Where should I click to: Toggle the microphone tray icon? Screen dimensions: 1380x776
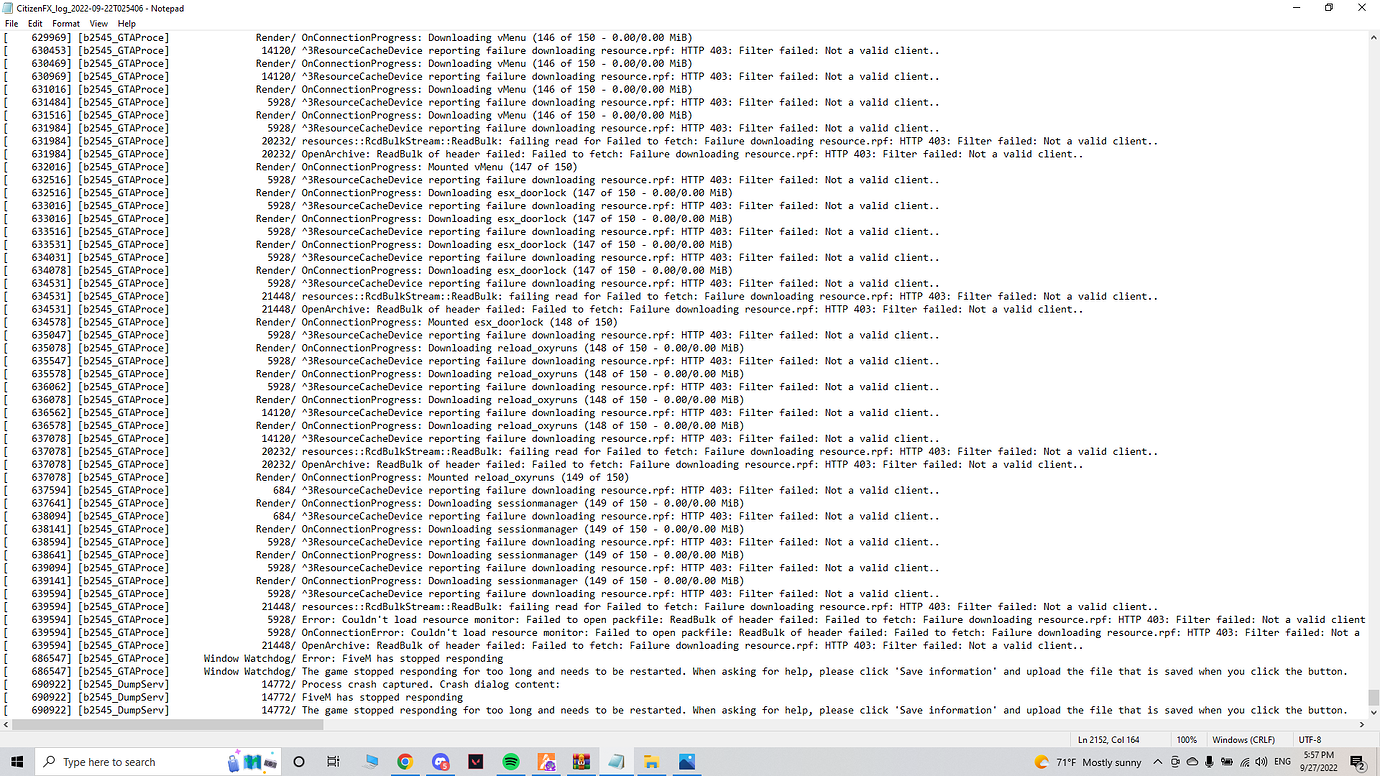pos(1209,761)
